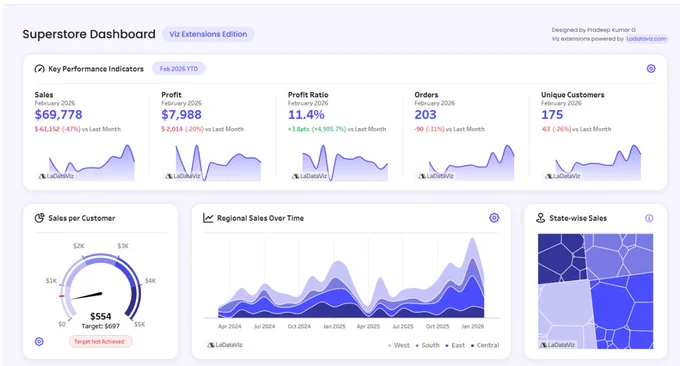This screenshot has height=366, width=680.
Task: Click the Apr 2024 axis label
Action: coord(229,326)
